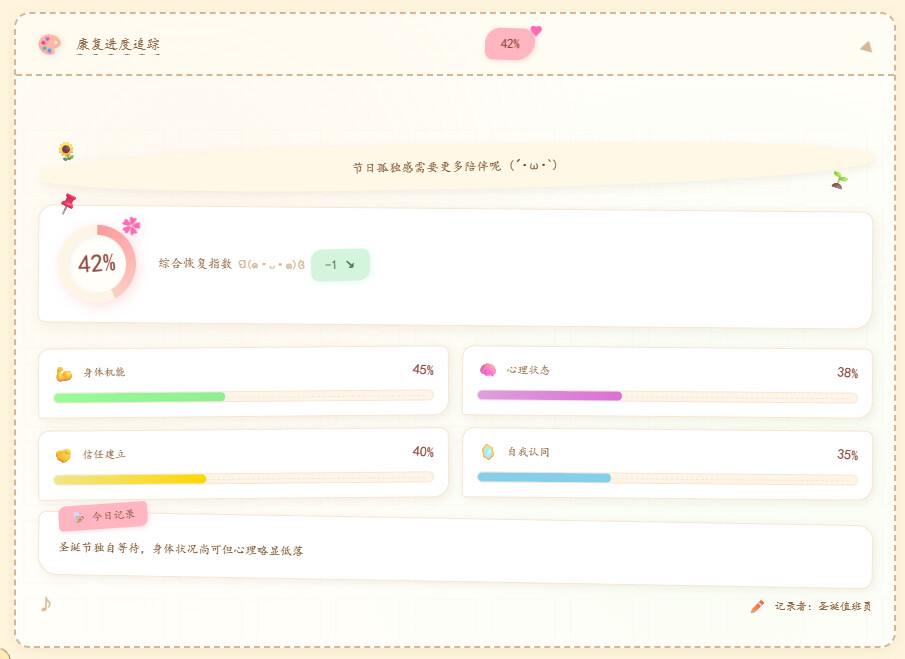Click the mirror icon for 自我认同

(488, 452)
